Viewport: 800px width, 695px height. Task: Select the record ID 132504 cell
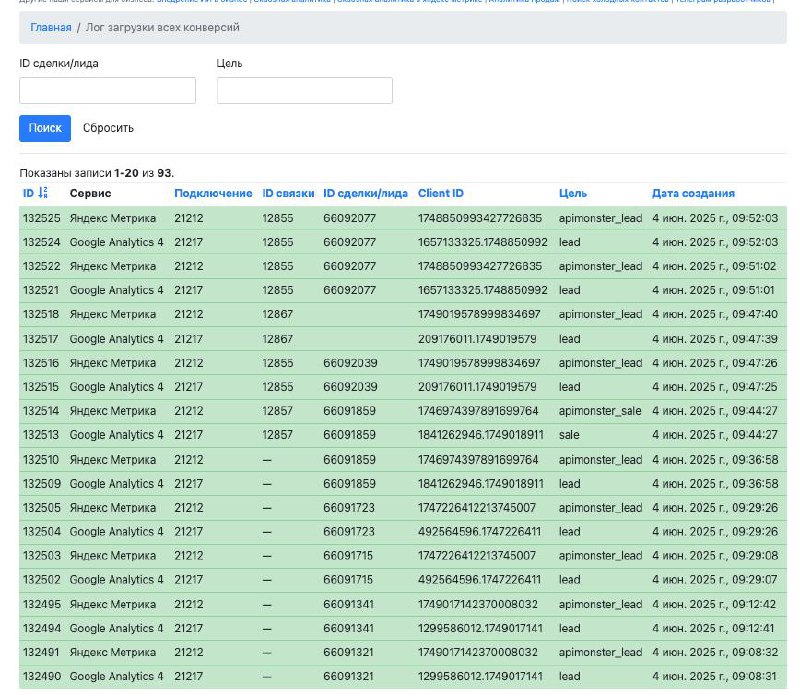point(41,532)
